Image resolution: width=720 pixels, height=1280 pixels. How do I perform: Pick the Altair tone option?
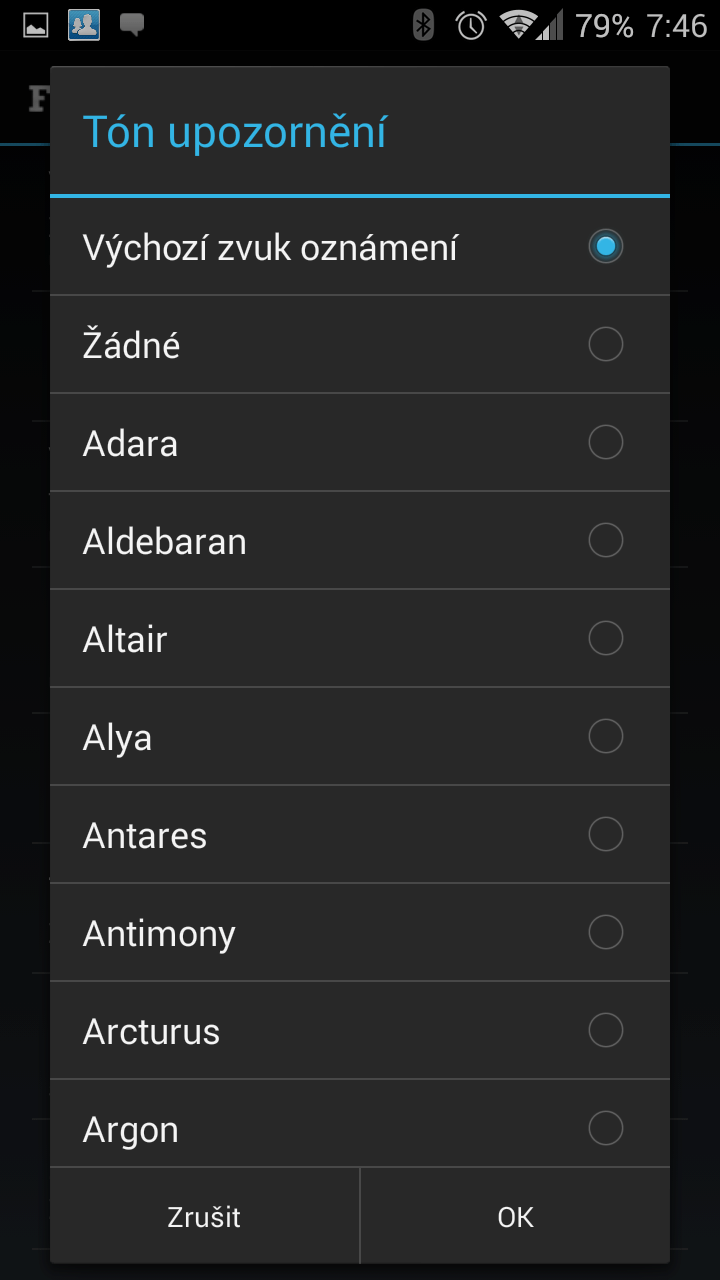click(x=360, y=638)
